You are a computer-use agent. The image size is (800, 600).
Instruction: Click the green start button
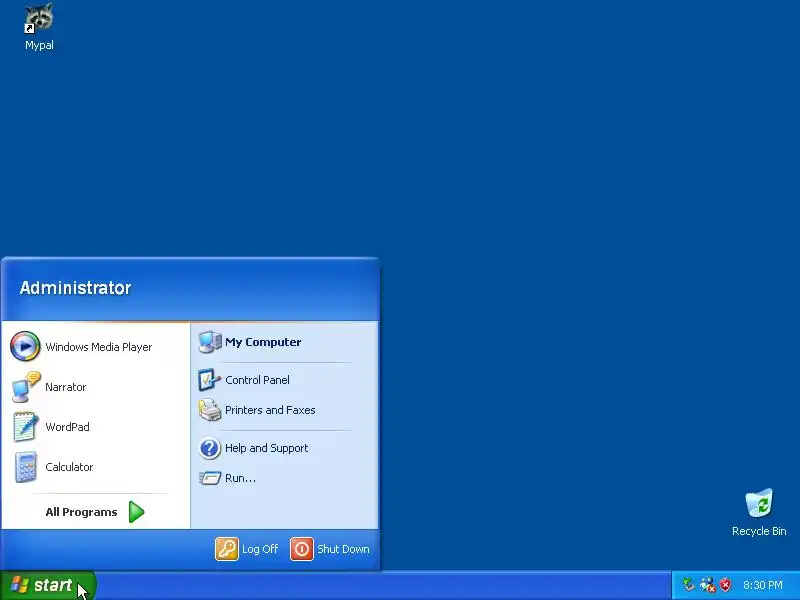47,585
